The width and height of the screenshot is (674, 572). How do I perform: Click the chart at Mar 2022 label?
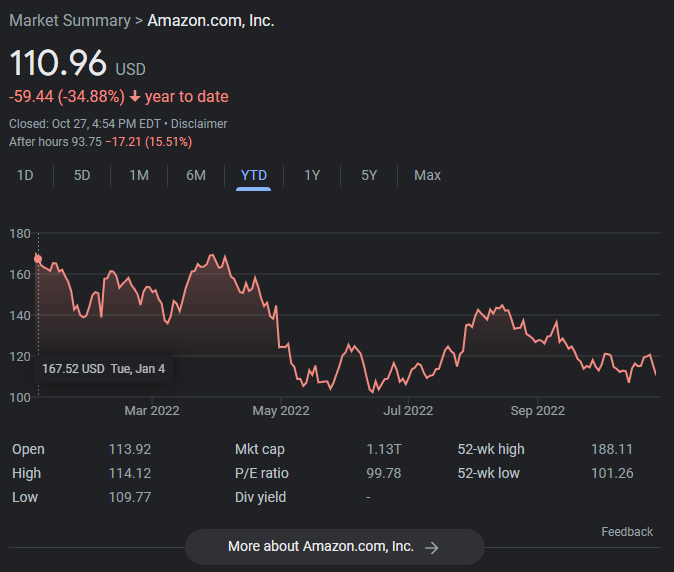(151, 410)
